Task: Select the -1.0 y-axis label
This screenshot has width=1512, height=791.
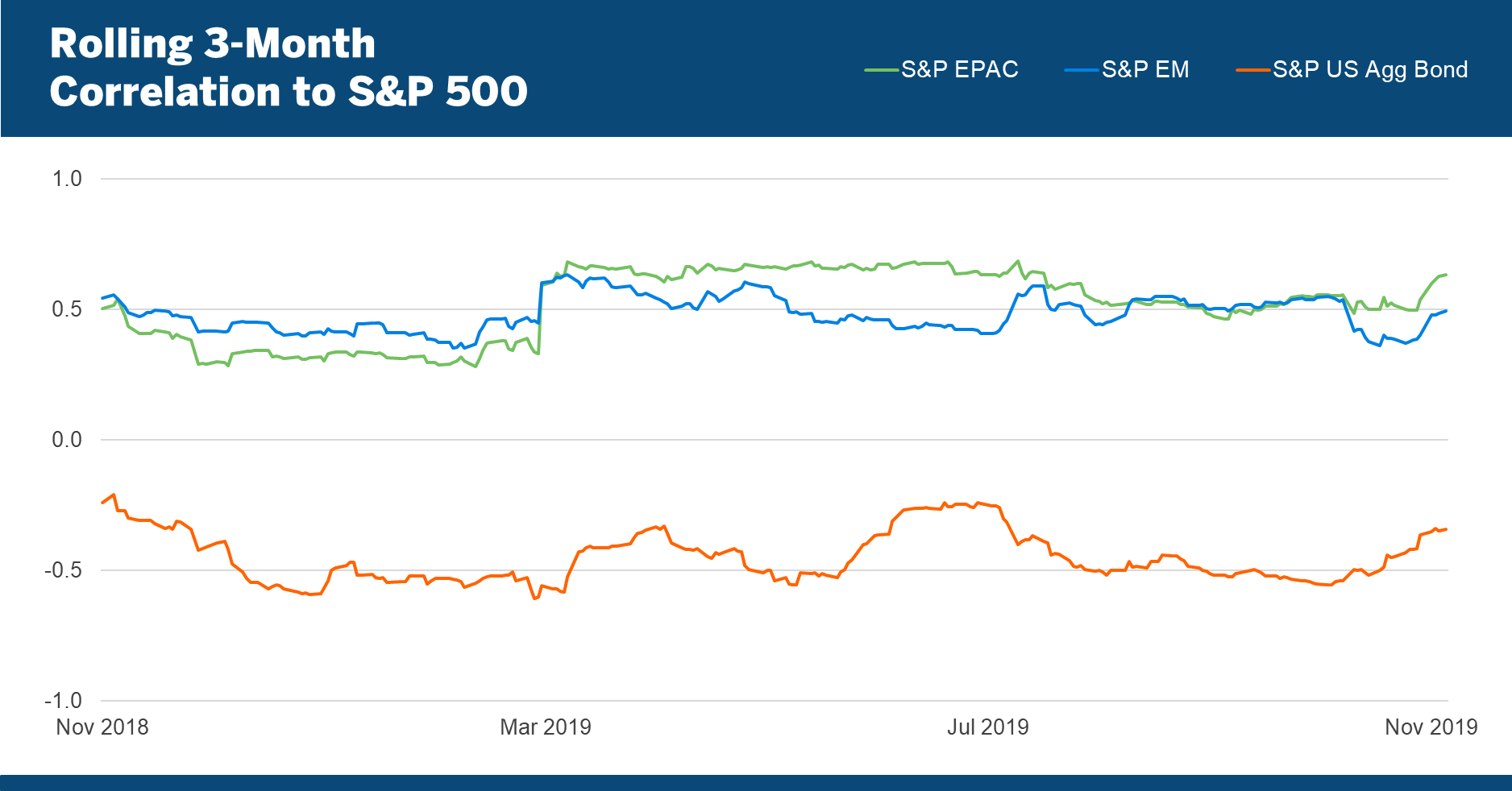Action: click(64, 701)
